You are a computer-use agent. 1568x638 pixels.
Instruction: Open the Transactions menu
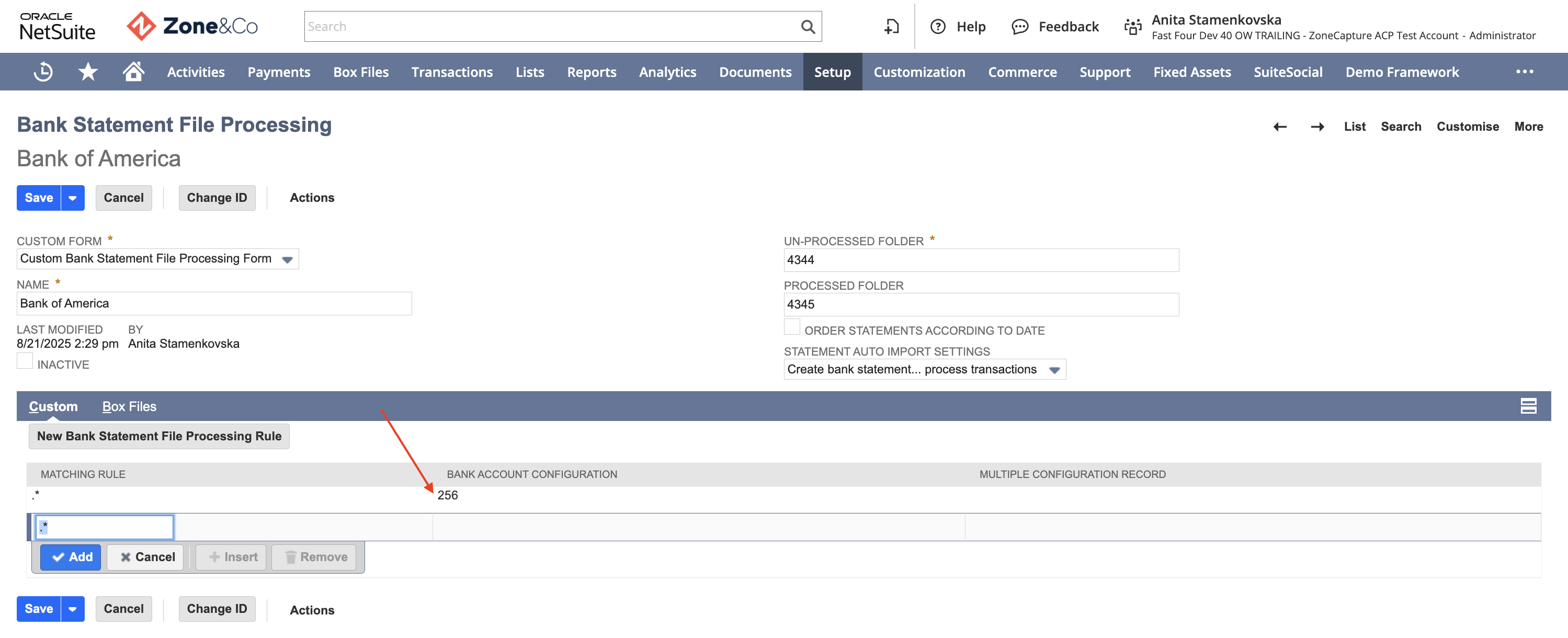[x=452, y=72]
